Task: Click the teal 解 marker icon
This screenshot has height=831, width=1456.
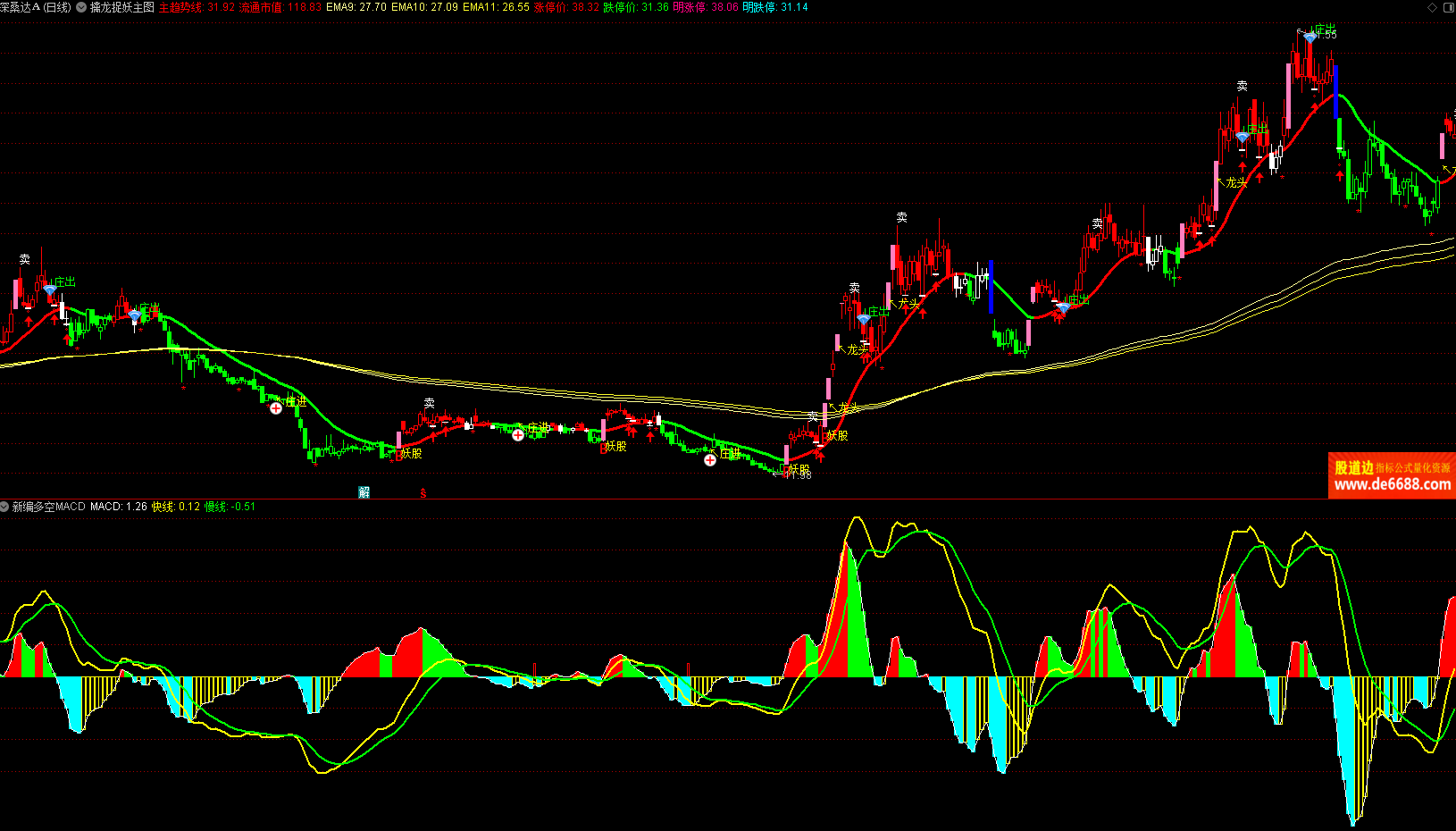Action: coord(364,492)
